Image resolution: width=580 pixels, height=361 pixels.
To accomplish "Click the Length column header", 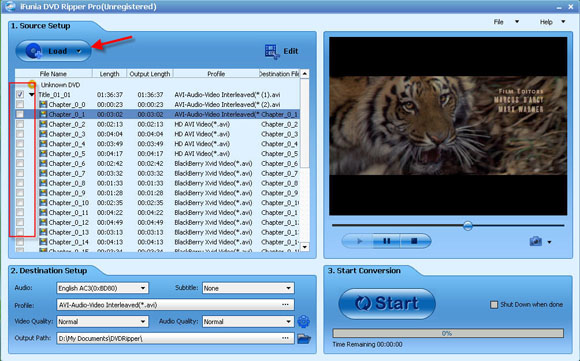I will click(109, 74).
